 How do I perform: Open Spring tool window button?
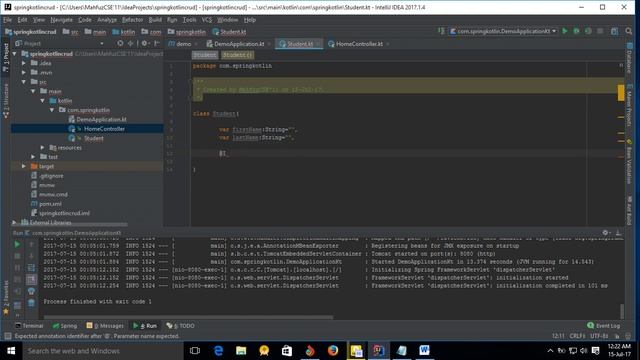coord(65,326)
